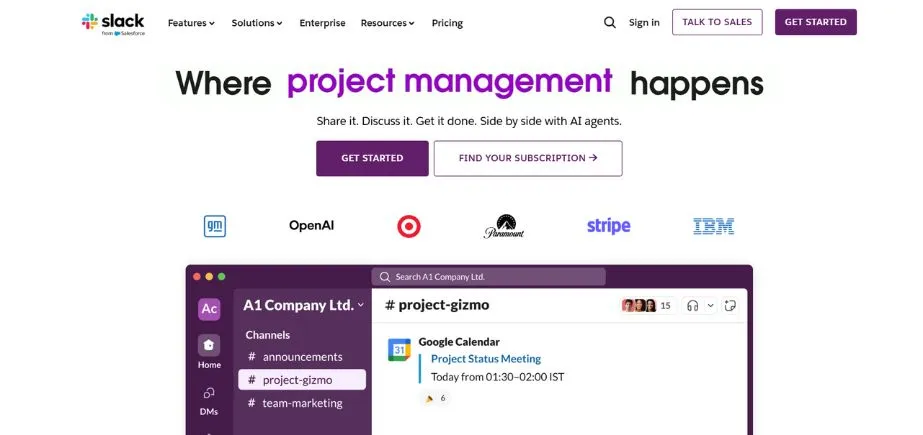Select the # team-marketing channel
Viewport: 923px width, 435px height.
pyautogui.click(x=301, y=403)
